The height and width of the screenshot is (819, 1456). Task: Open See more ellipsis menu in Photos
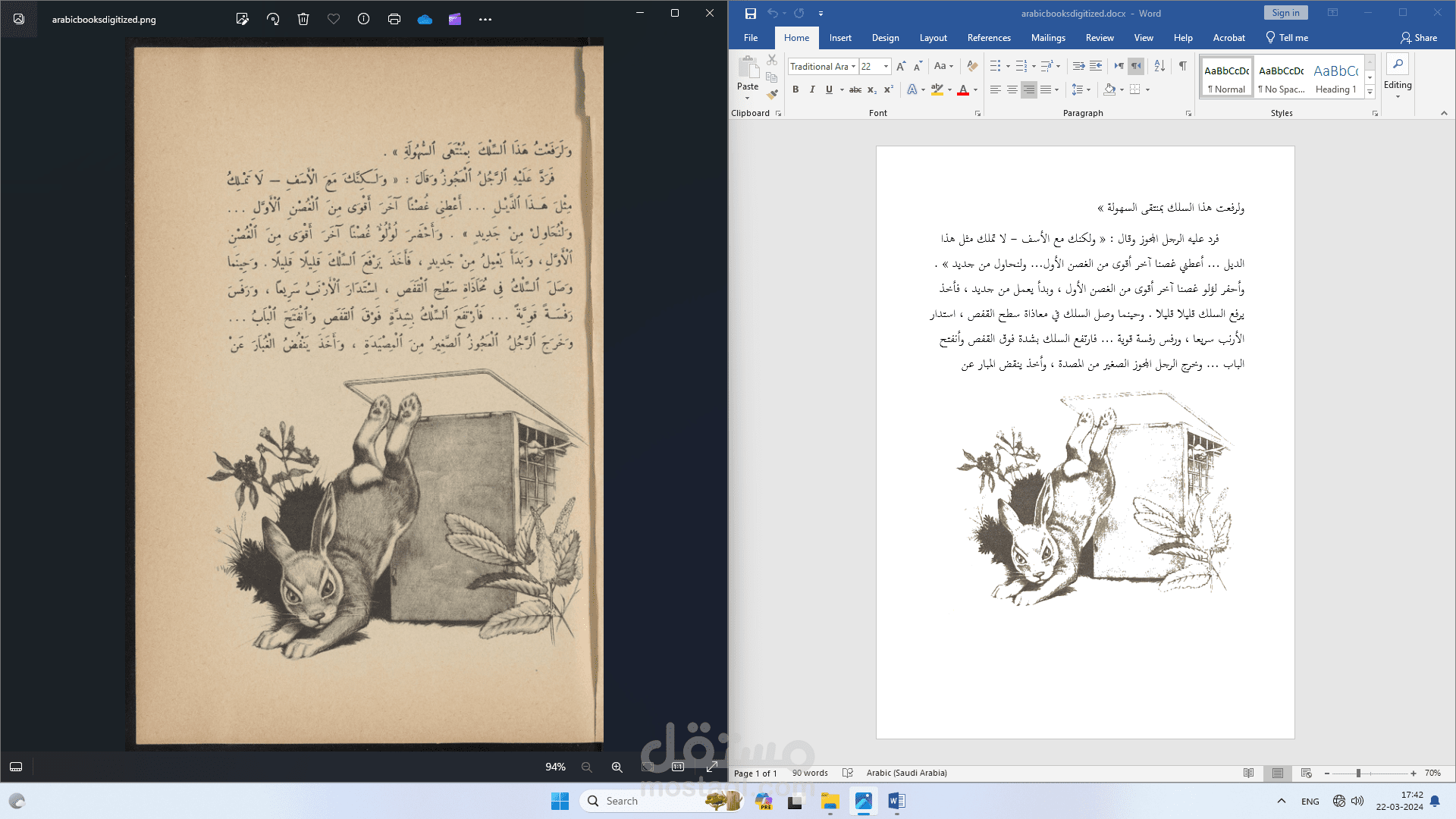point(485,19)
